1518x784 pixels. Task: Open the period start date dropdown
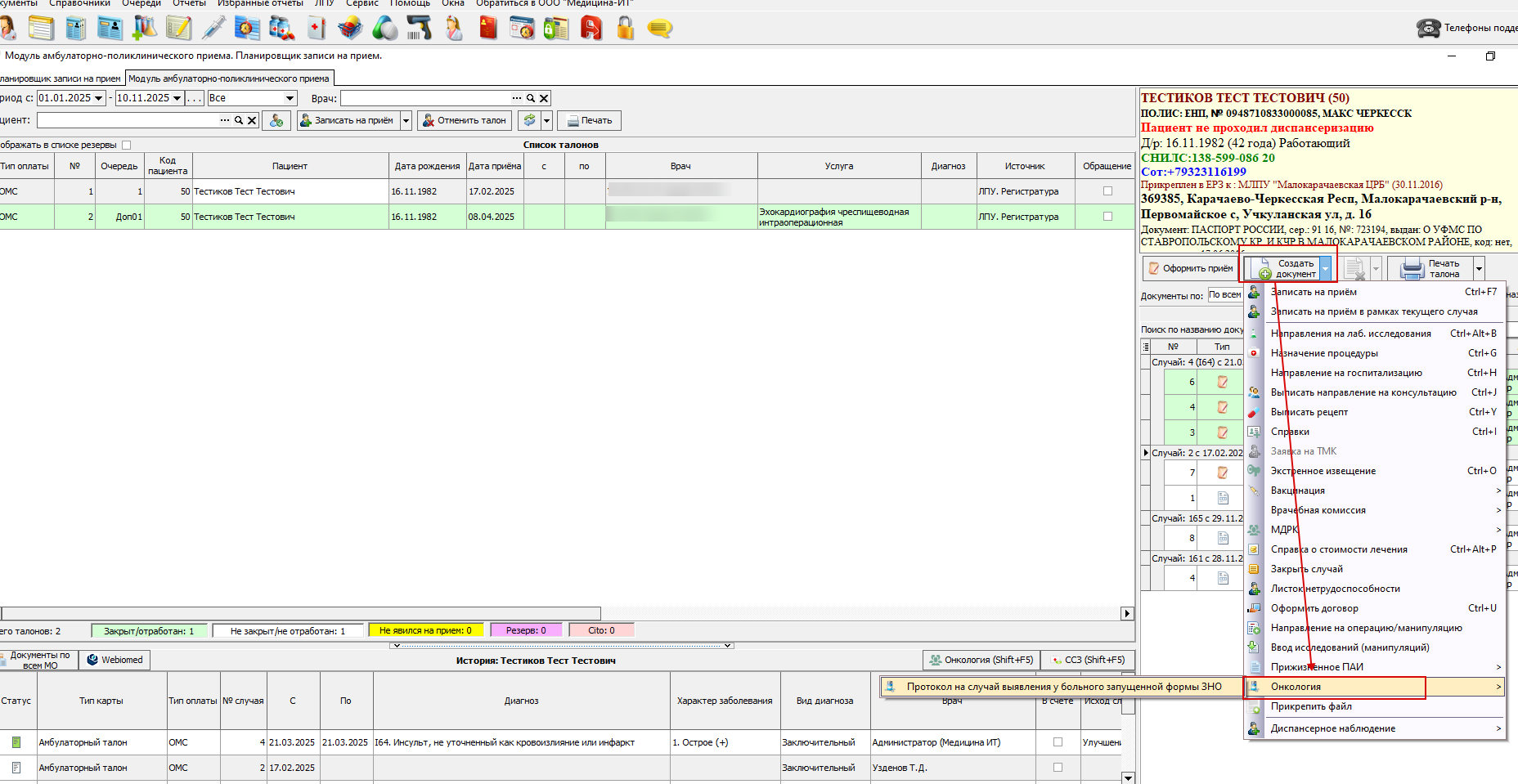point(99,98)
